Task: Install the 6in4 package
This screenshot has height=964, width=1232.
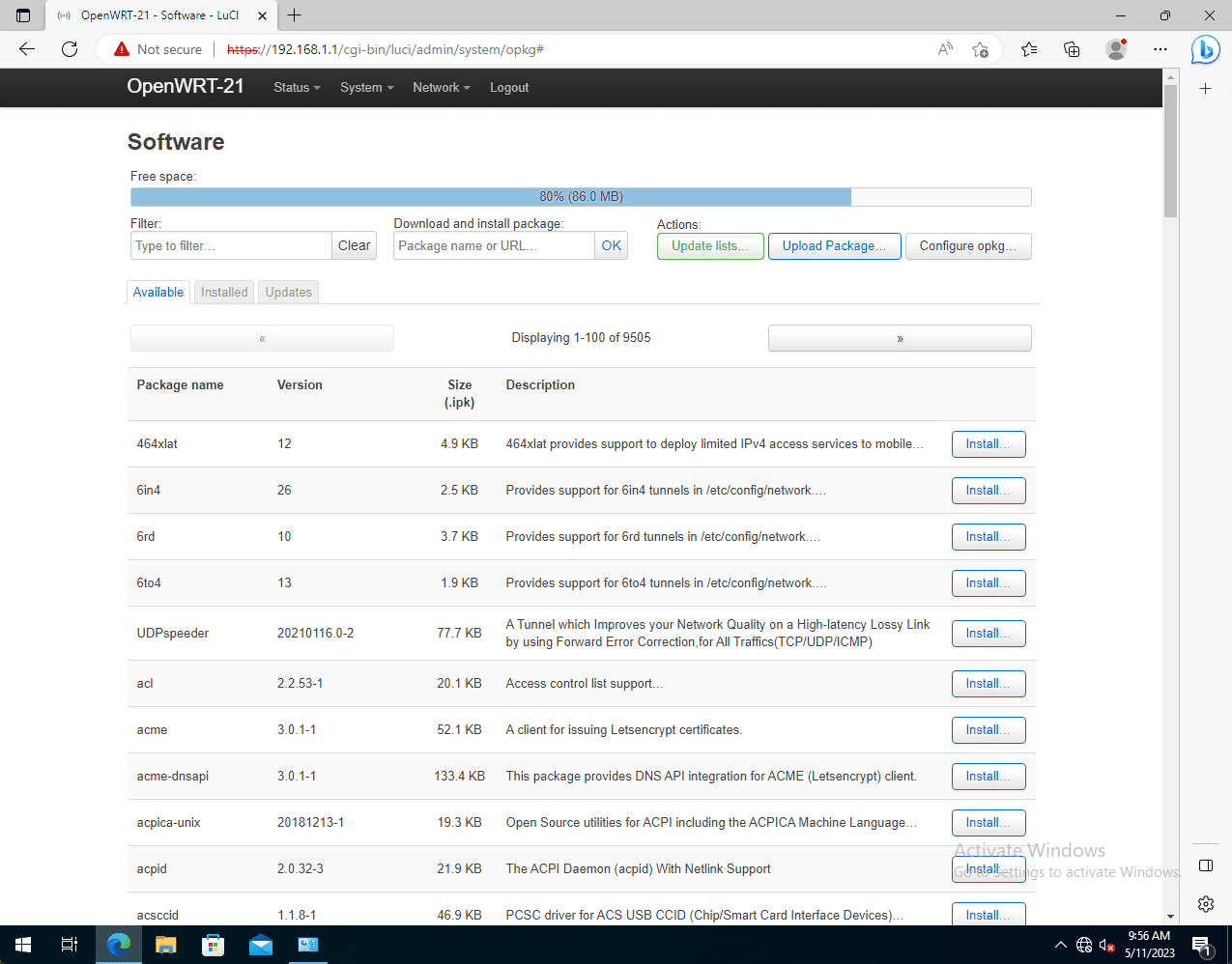Action: 988,491
